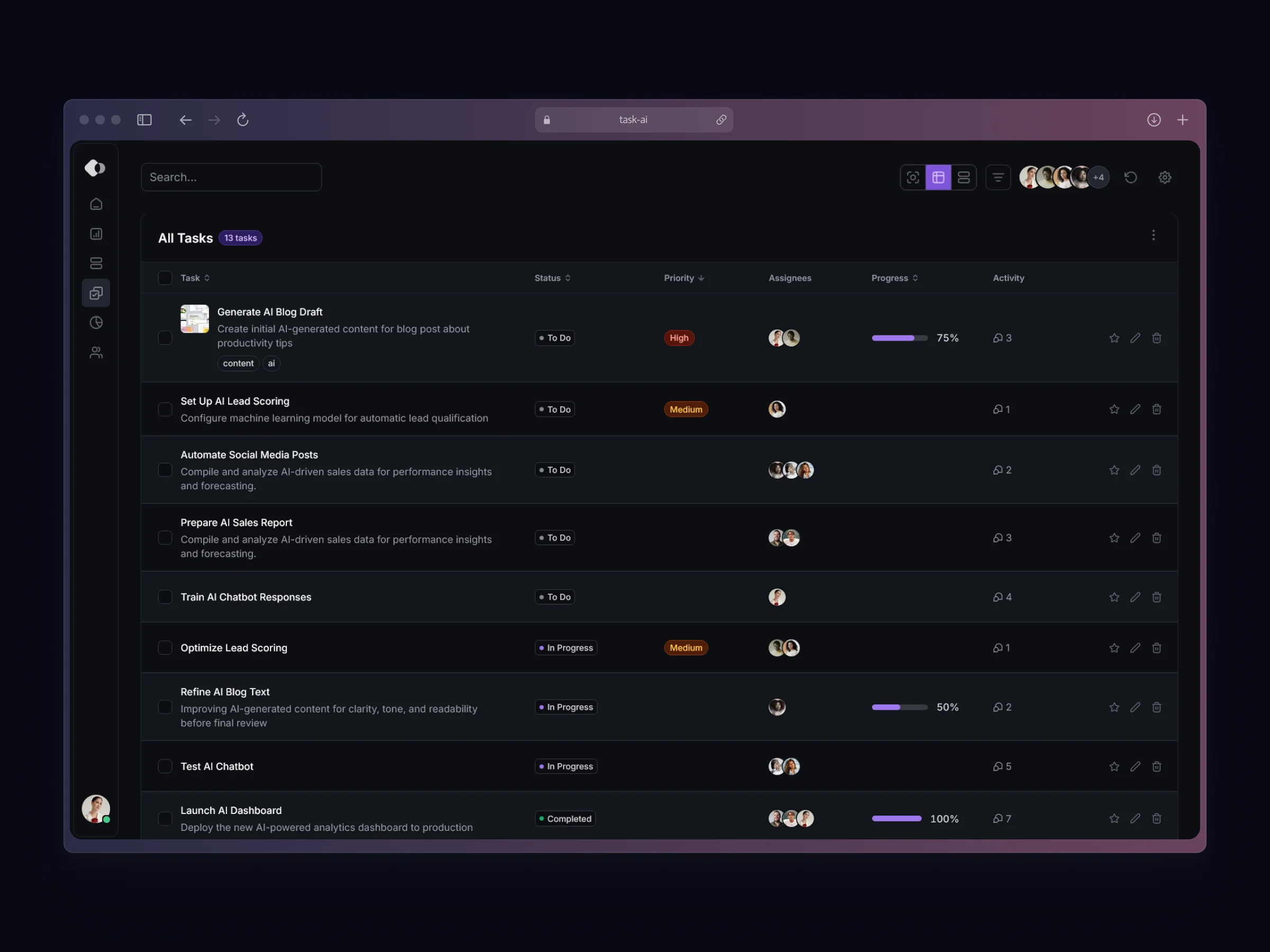Image resolution: width=1270 pixels, height=952 pixels.
Task: Edit the Set Up AI Lead Scoring task
Action: click(x=1135, y=409)
